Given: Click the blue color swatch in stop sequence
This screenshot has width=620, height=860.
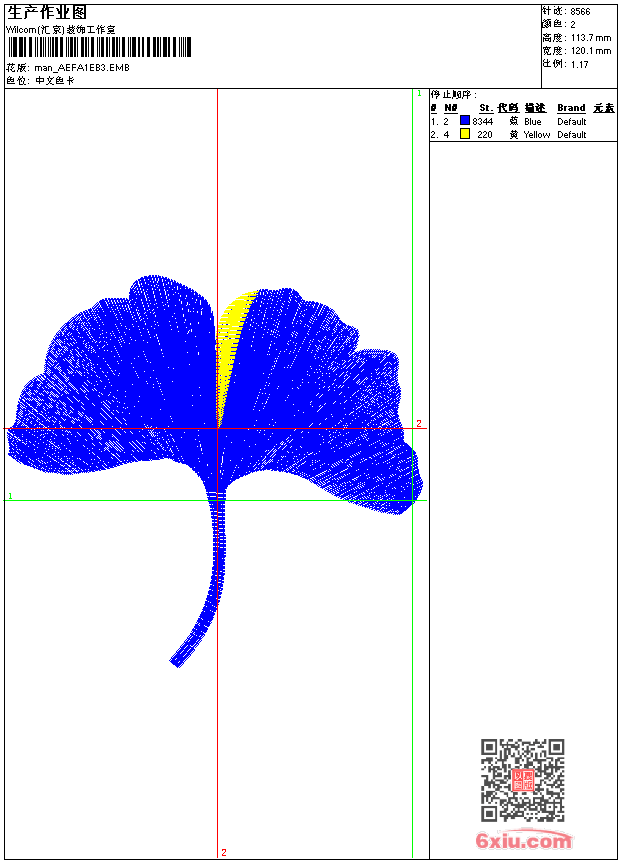Looking at the screenshot, I should click(465, 121).
